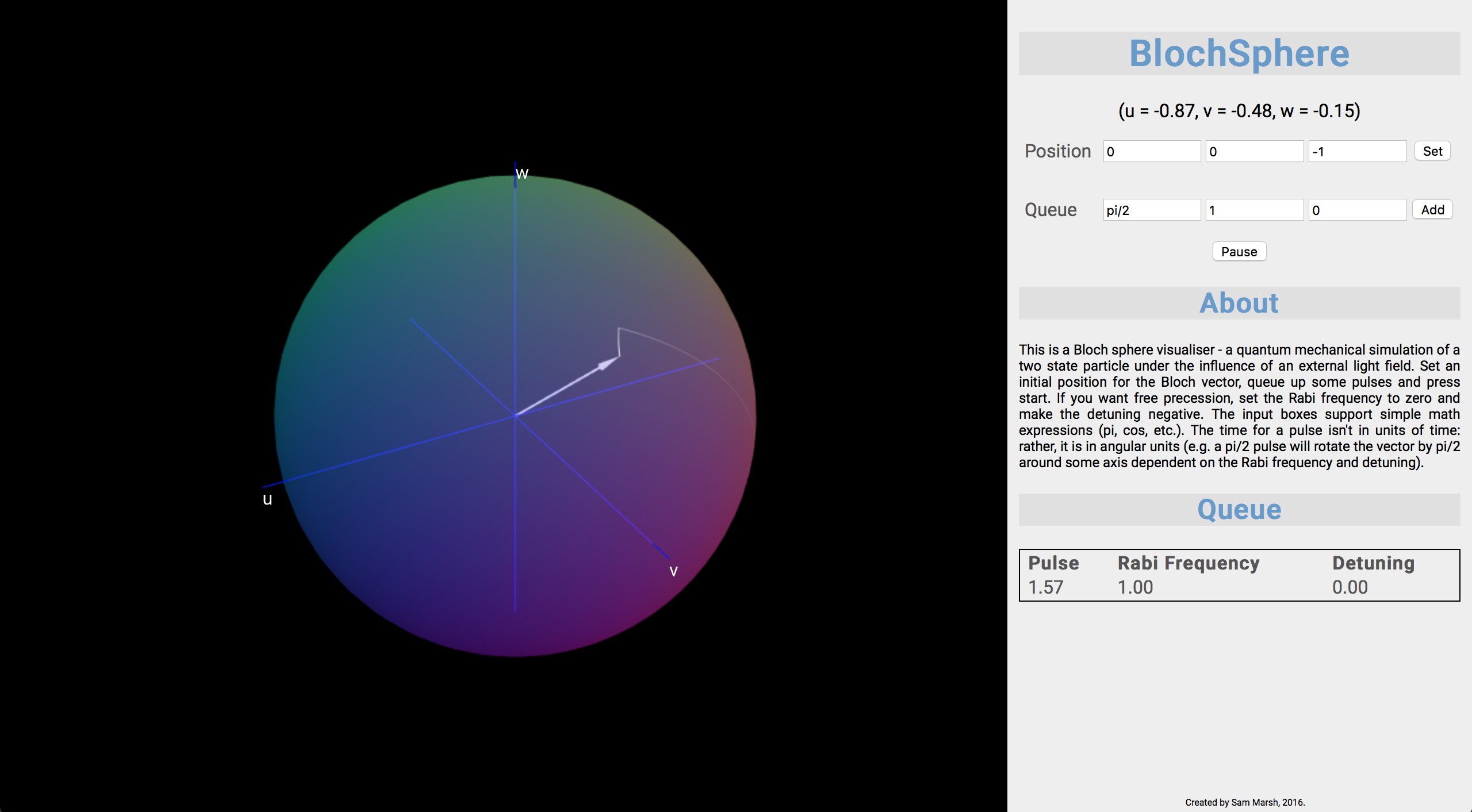
Task: Click the BlochSphere title heading
Action: (x=1239, y=53)
